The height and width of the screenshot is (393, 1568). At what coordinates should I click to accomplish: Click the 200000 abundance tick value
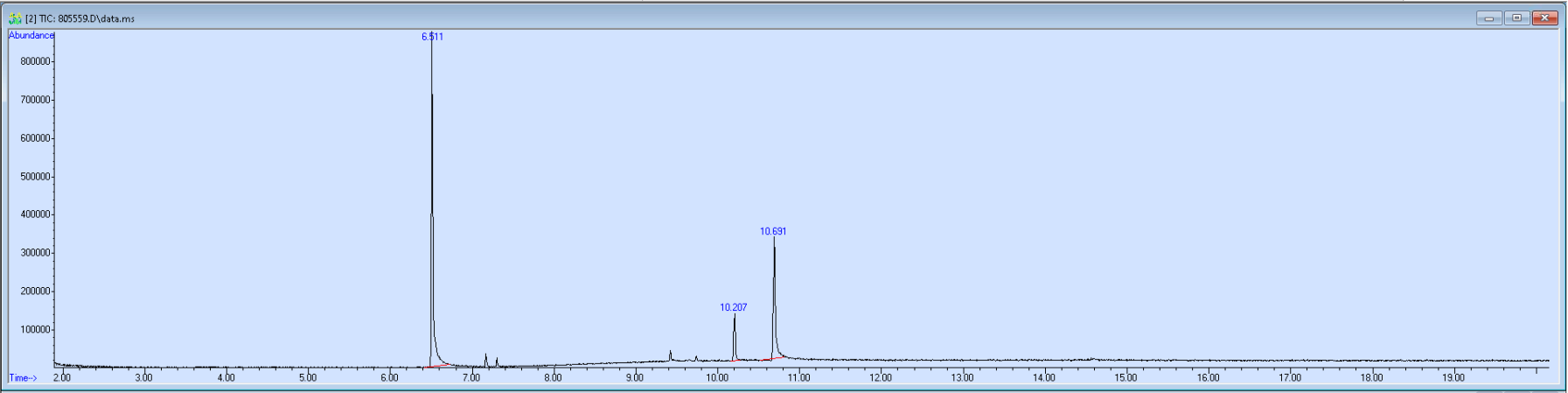coord(36,292)
